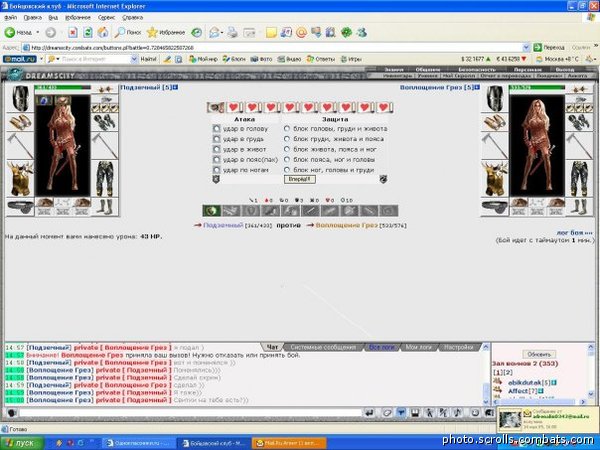The width and height of the screenshot is (600, 450).
Task: Click the first heart scroll icon
Action: click(x=234, y=107)
